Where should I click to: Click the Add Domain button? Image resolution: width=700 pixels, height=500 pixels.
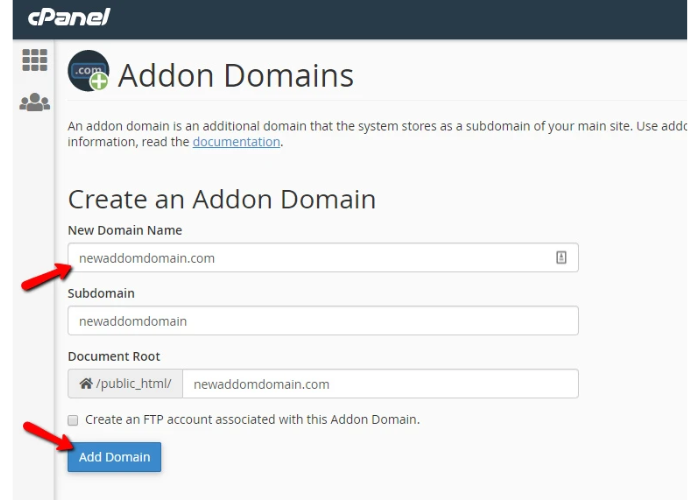(x=114, y=457)
